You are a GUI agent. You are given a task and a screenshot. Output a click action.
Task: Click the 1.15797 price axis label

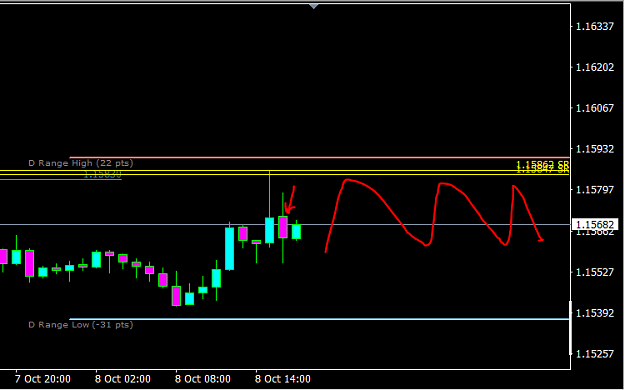point(595,190)
